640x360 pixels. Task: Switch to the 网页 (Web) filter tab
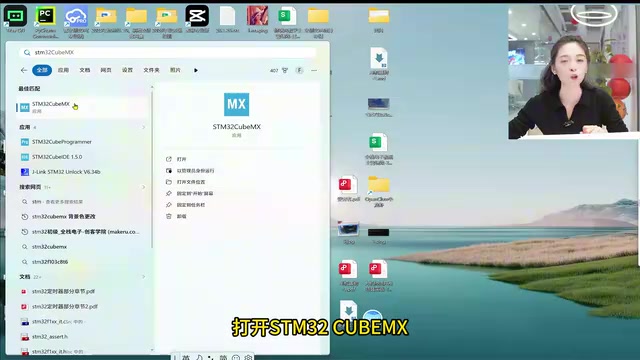click(106, 70)
